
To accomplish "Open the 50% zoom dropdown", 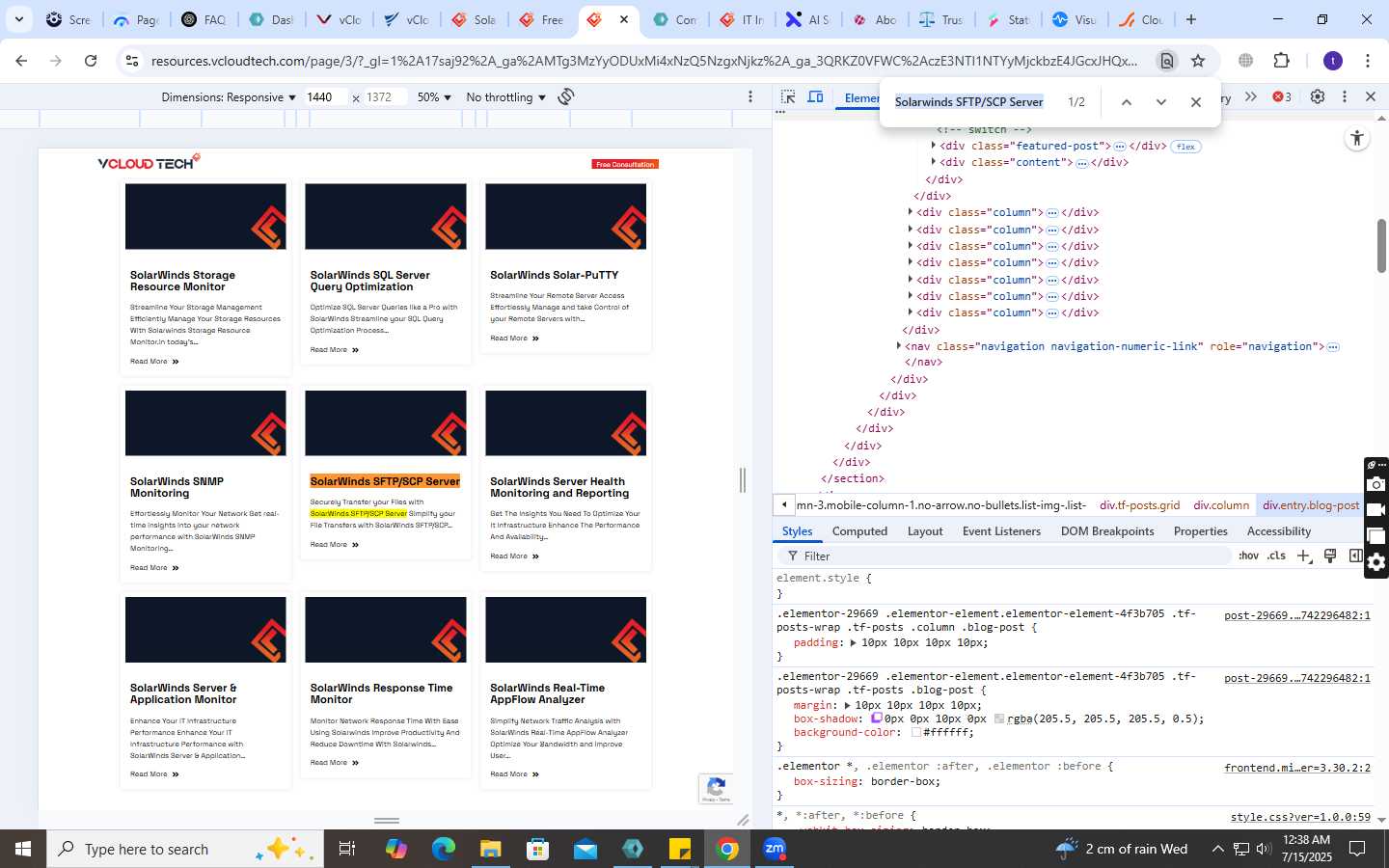I will coord(434,97).
